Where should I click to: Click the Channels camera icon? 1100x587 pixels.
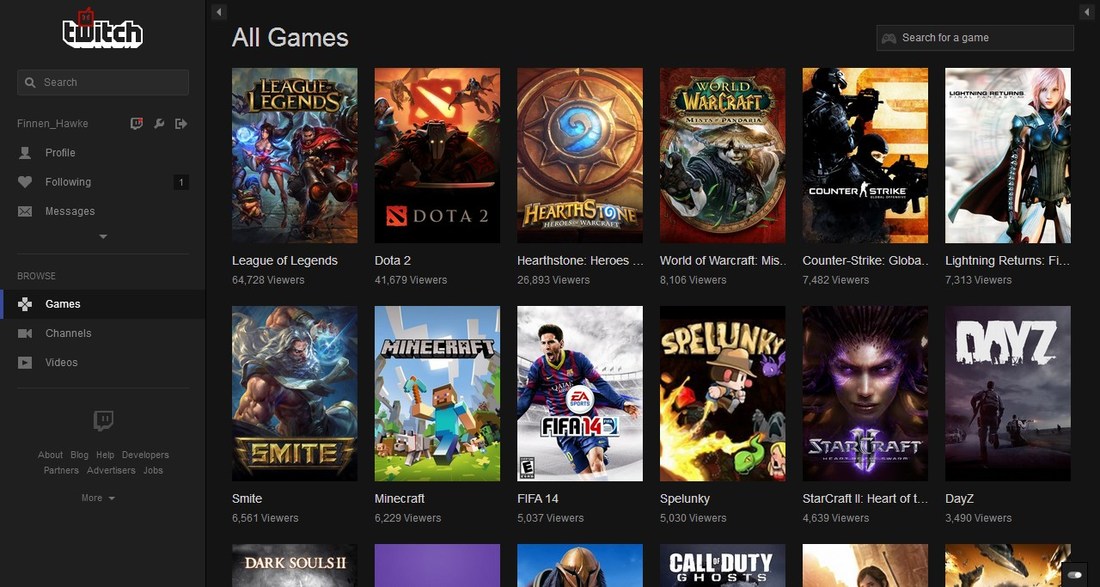pyautogui.click(x=25, y=333)
